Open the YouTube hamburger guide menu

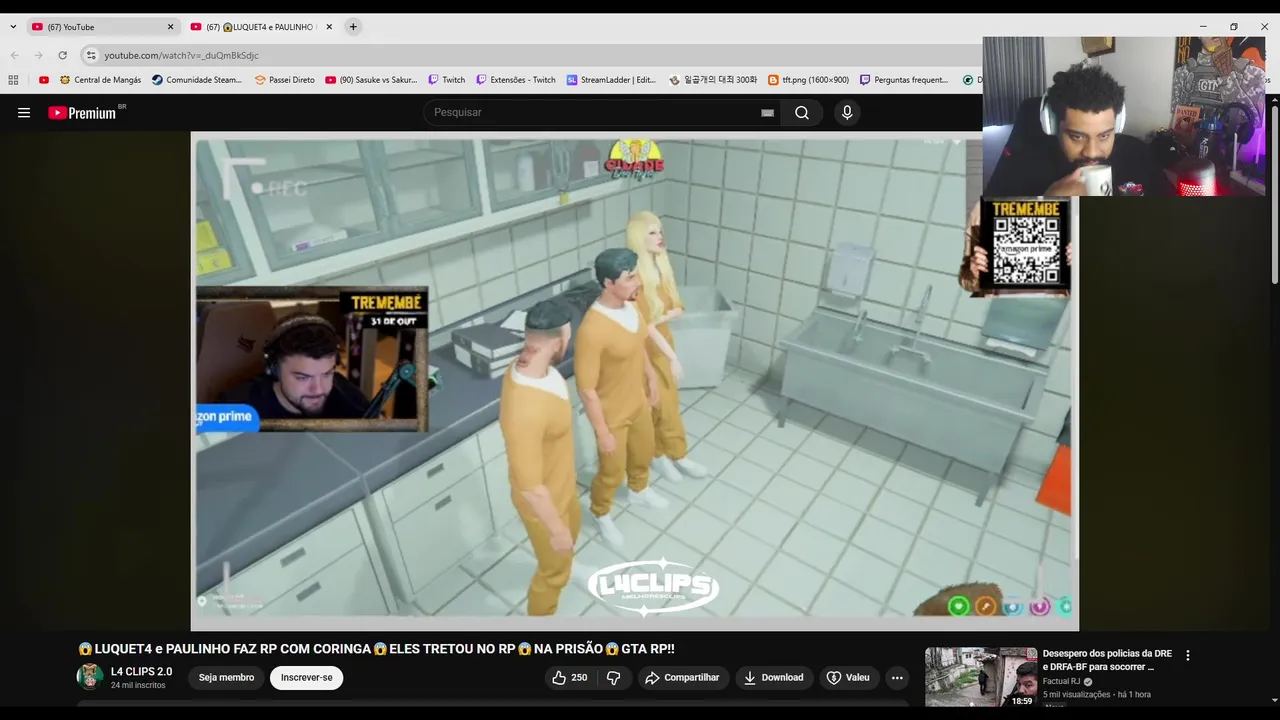(24, 113)
